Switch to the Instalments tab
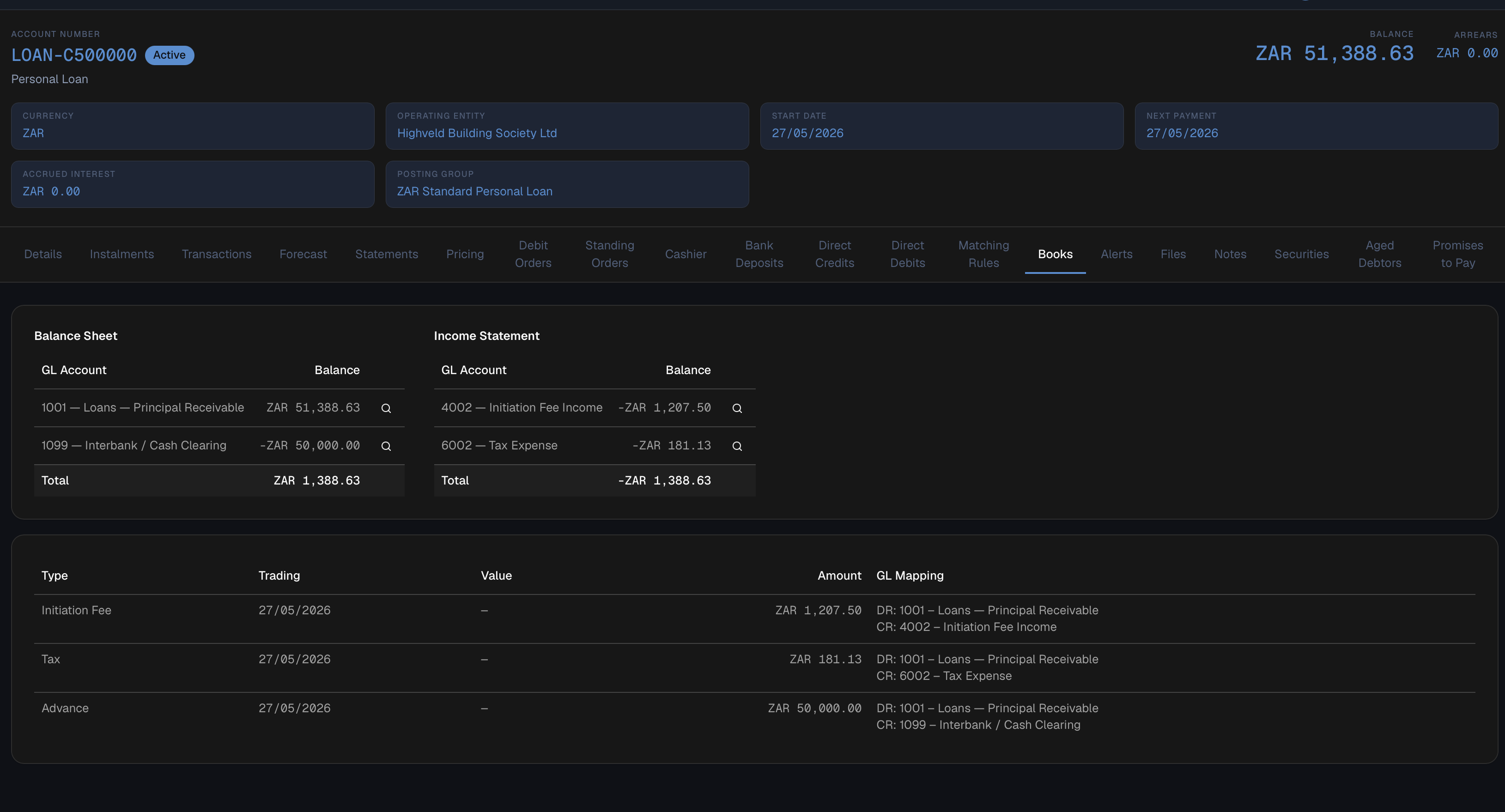This screenshot has width=1505, height=812. 121,254
